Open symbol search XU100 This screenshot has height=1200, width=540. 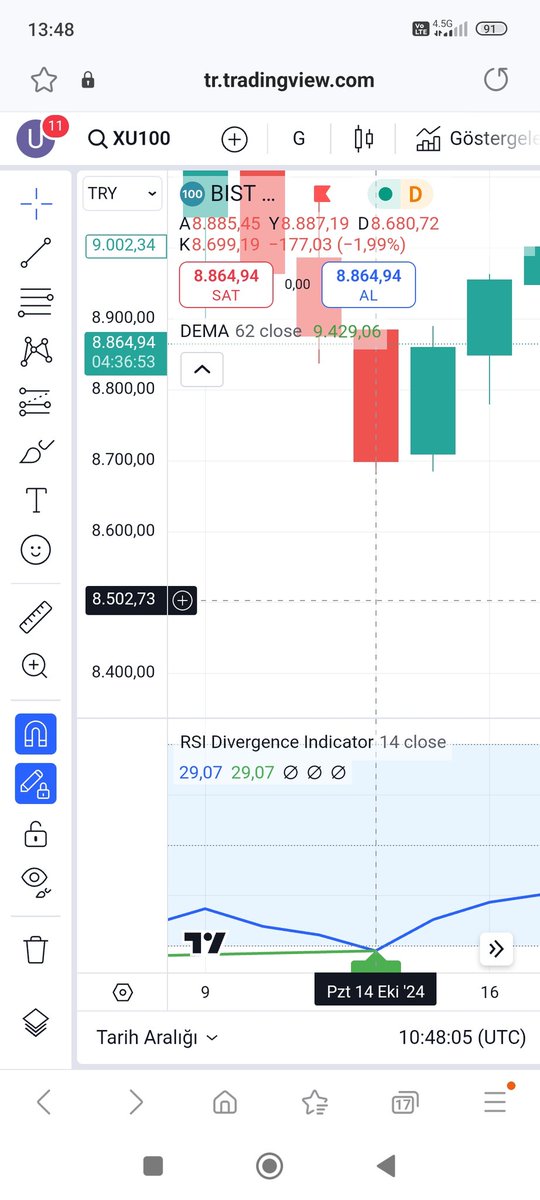pos(128,139)
